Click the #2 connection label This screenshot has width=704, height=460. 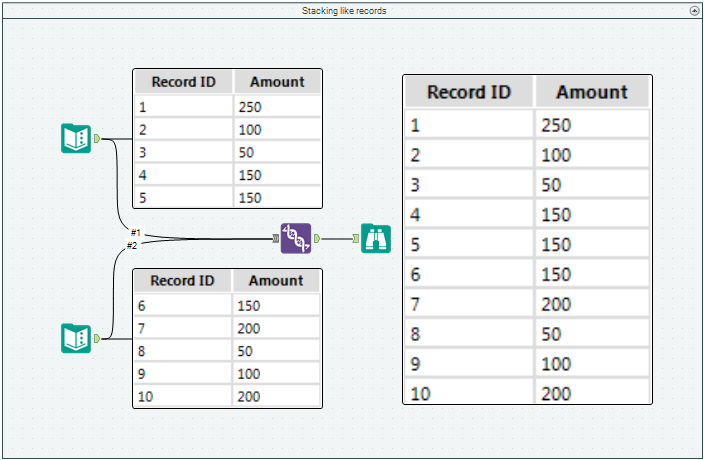coord(132,245)
